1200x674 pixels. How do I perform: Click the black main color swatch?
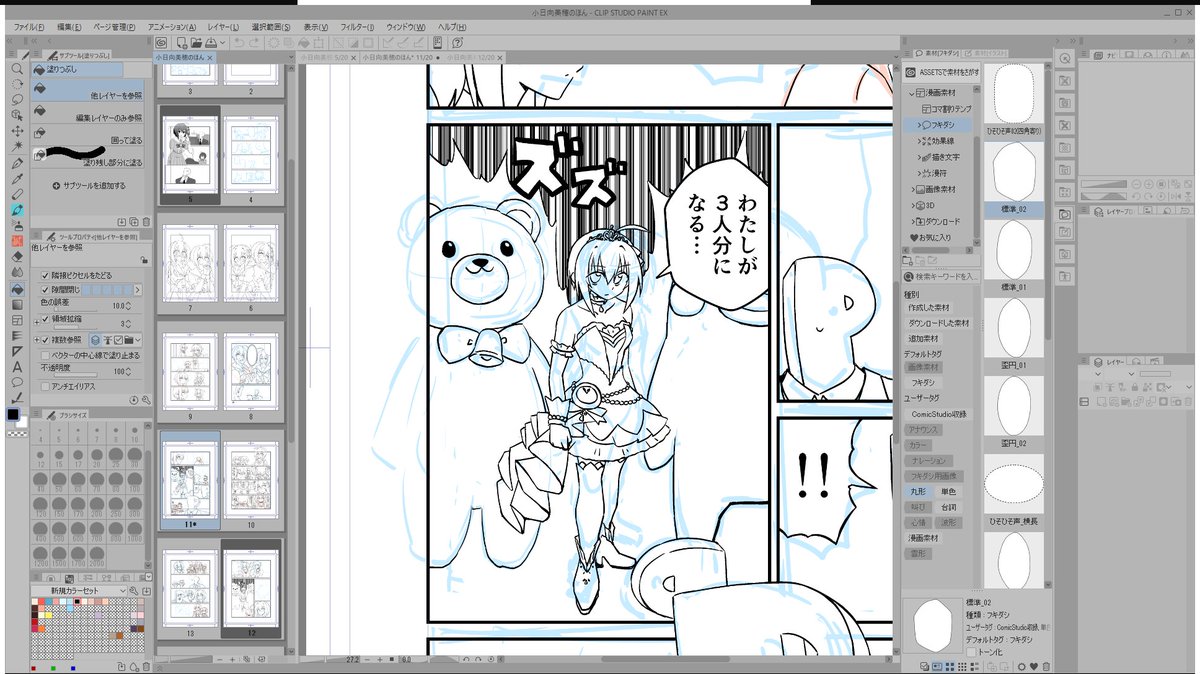(13, 414)
